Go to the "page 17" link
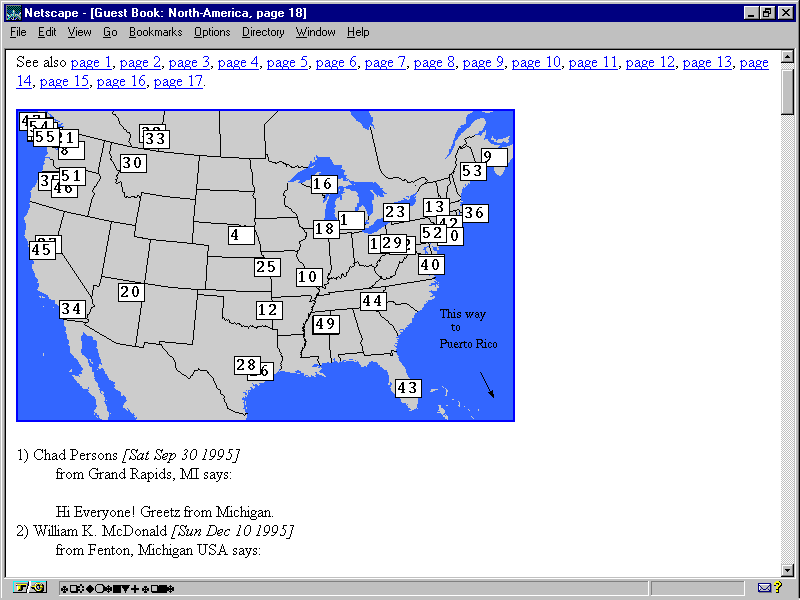This screenshot has width=800, height=600. click(178, 81)
